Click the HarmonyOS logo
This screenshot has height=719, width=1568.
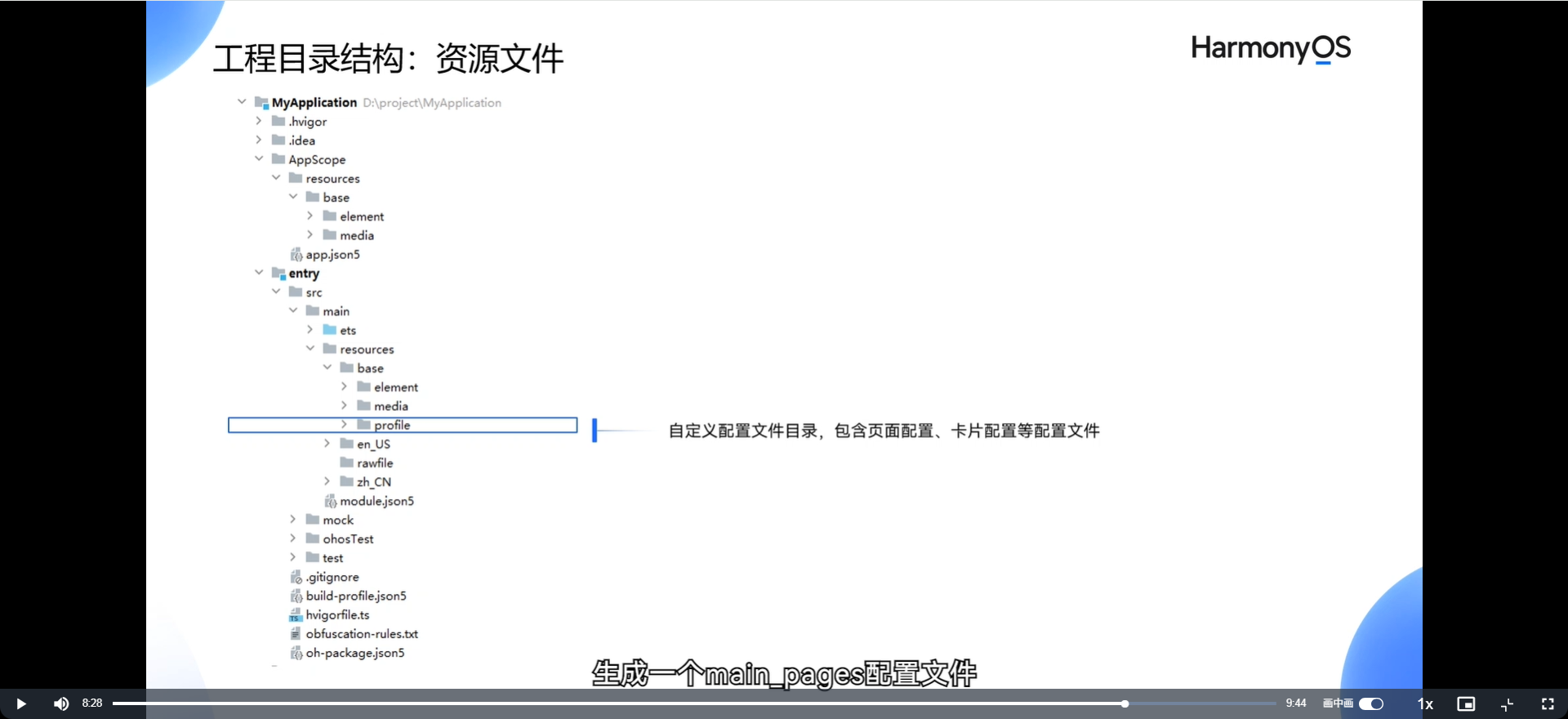pos(1271,48)
